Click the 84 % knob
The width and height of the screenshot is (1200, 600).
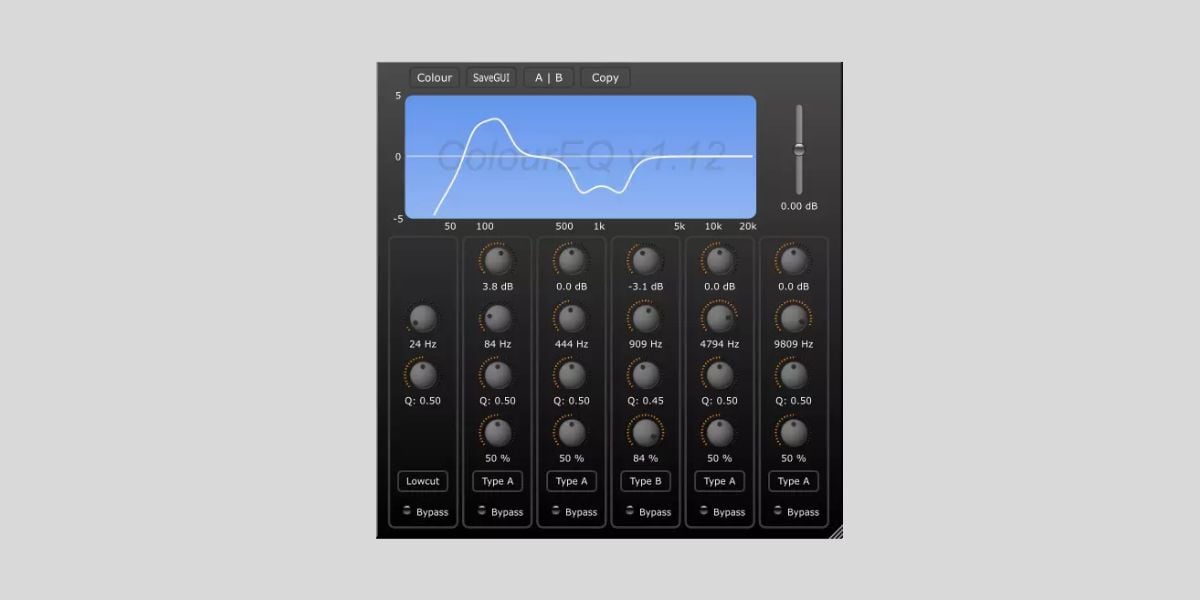[645, 433]
